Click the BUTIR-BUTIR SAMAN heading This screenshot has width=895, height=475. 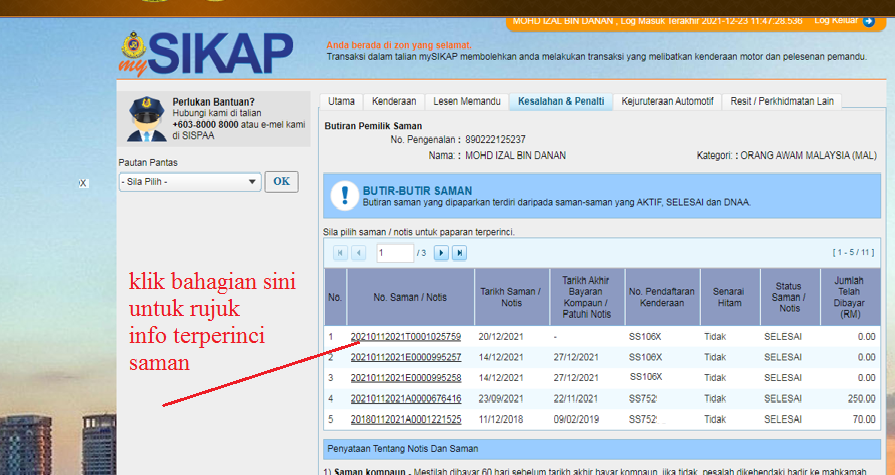pyautogui.click(x=417, y=191)
